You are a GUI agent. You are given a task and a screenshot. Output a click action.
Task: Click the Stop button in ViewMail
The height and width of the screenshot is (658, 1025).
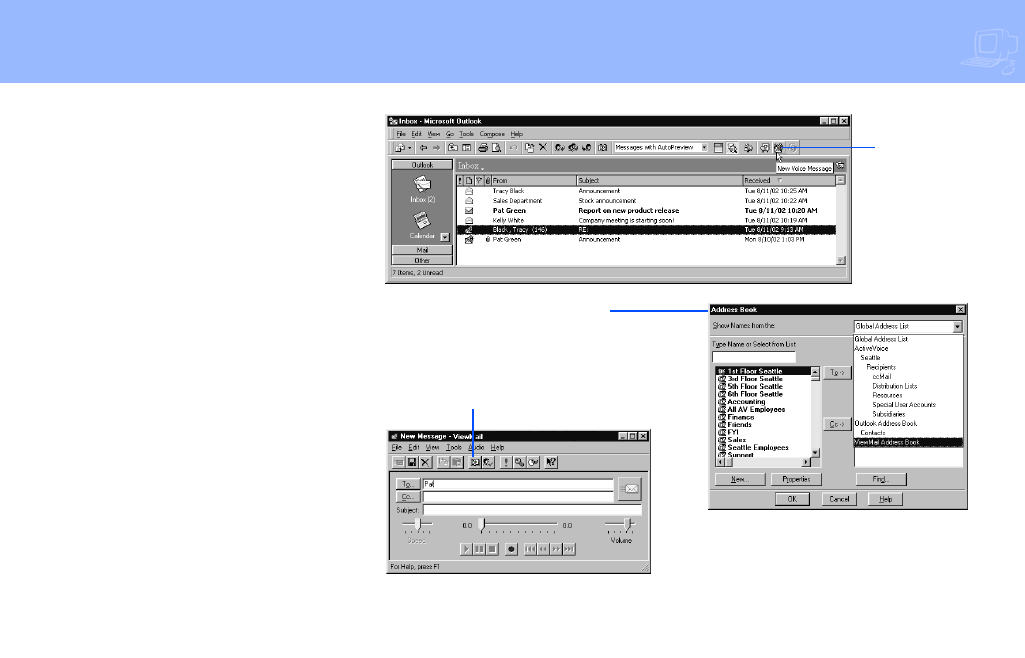[x=492, y=550]
